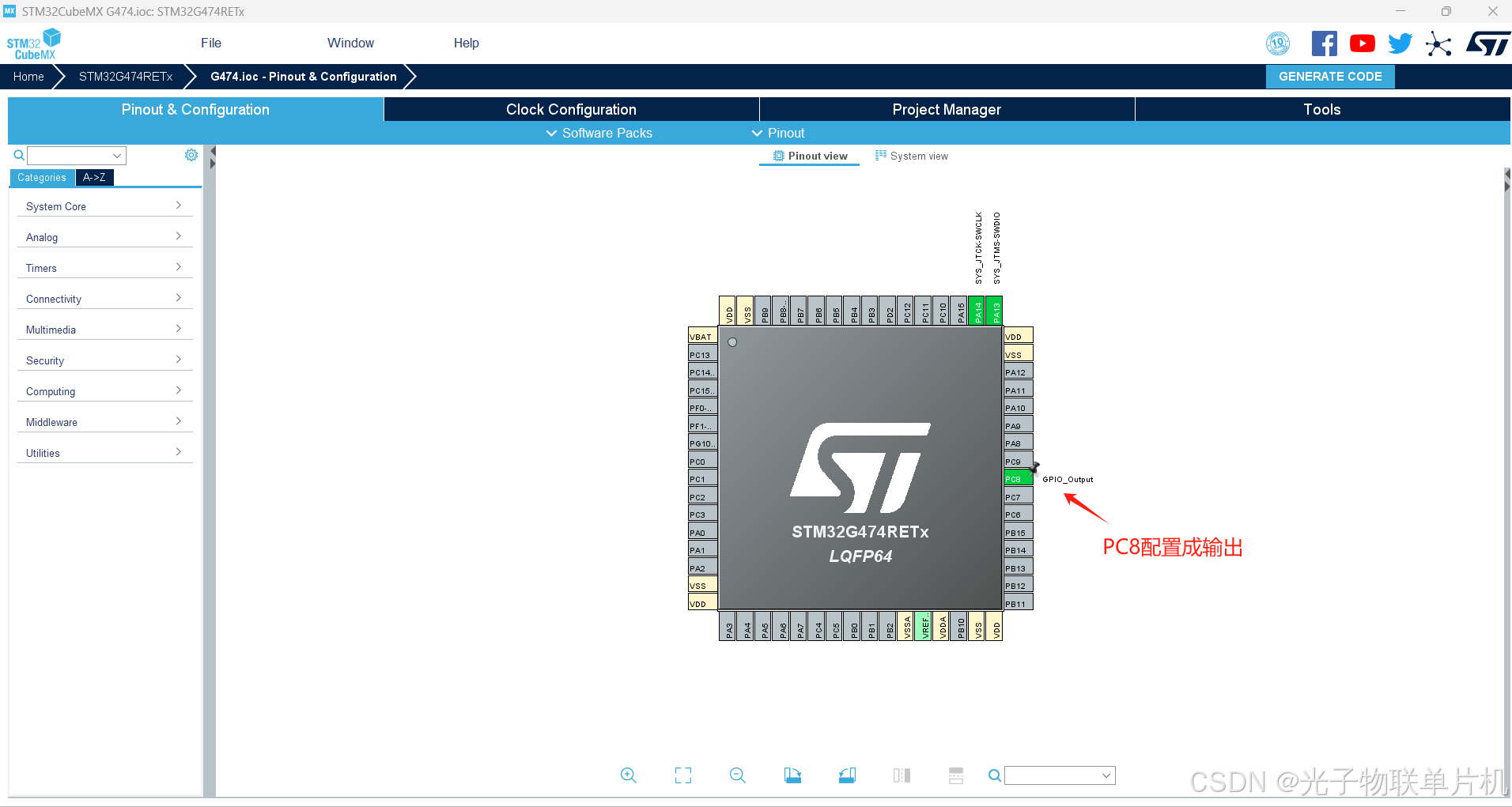The height and width of the screenshot is (807, 1512).
Task: Click the STM32CubeMX logo
Action: (x=33, y=43)
